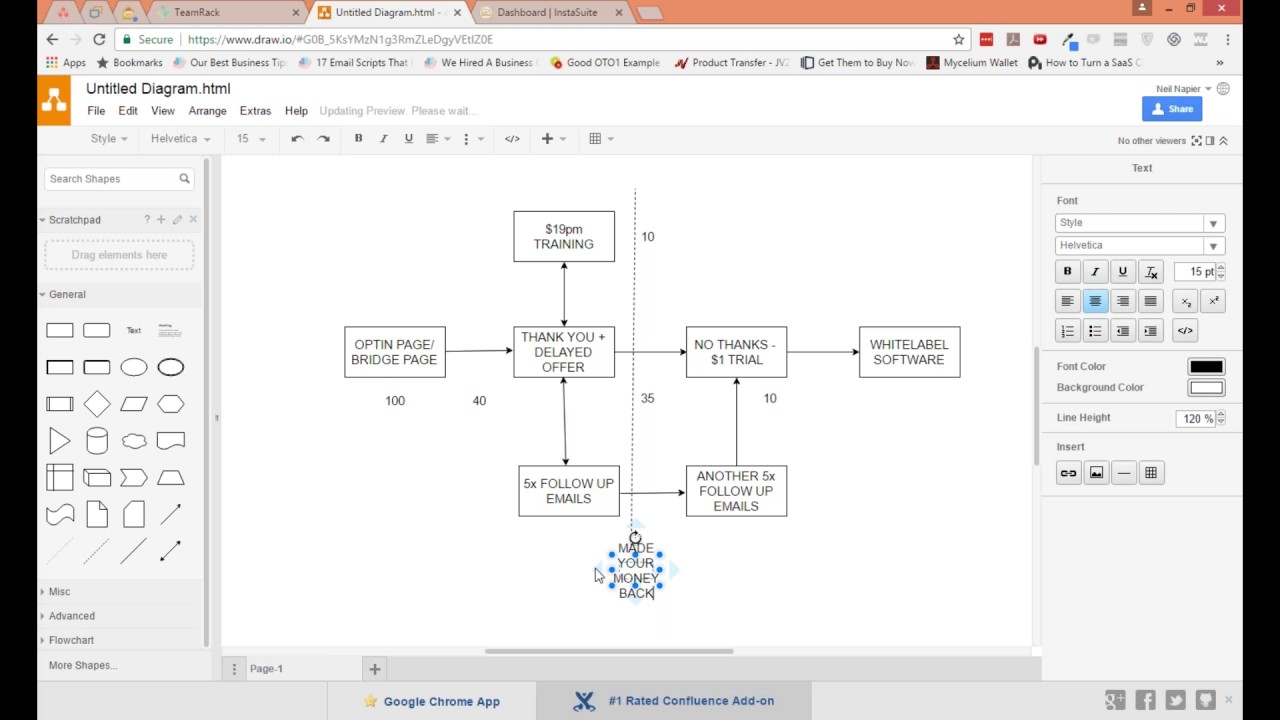Select the bidirectional arrow connector shape
The image size is (1280, 720).
click(171, 551)
